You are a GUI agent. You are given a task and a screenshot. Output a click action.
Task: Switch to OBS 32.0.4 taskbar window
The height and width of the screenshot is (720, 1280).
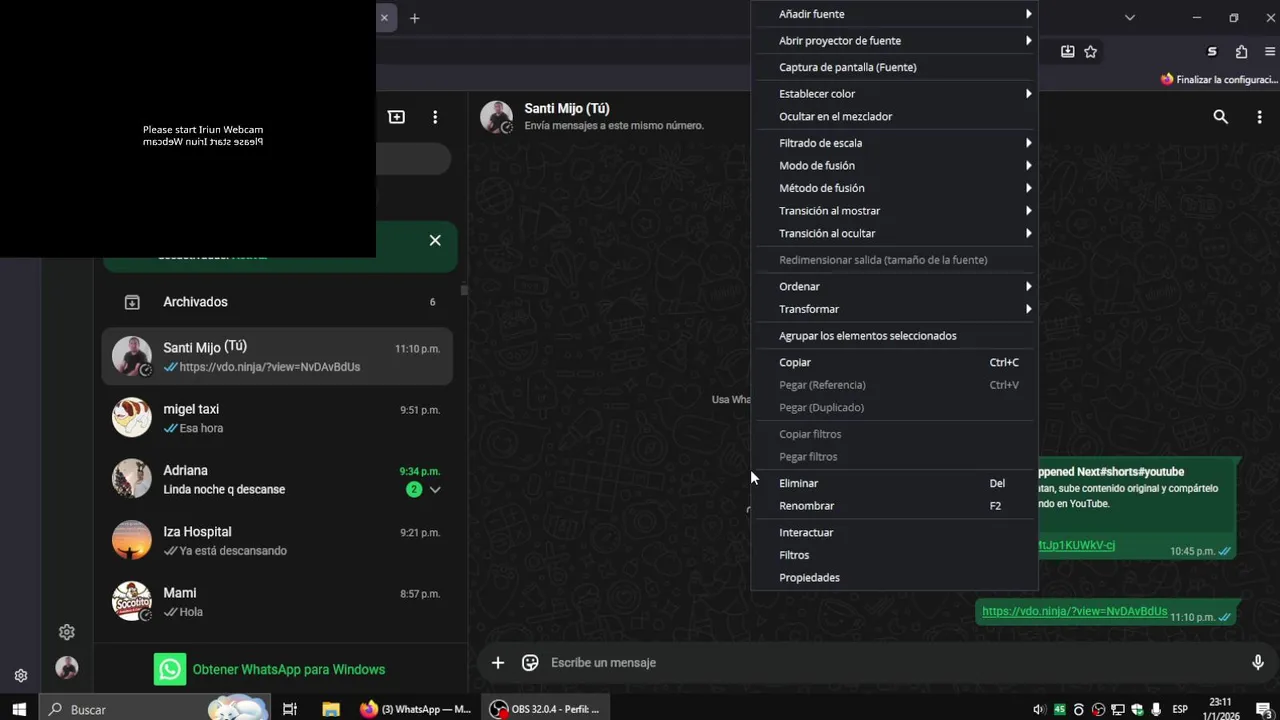(x=545, y=709)
